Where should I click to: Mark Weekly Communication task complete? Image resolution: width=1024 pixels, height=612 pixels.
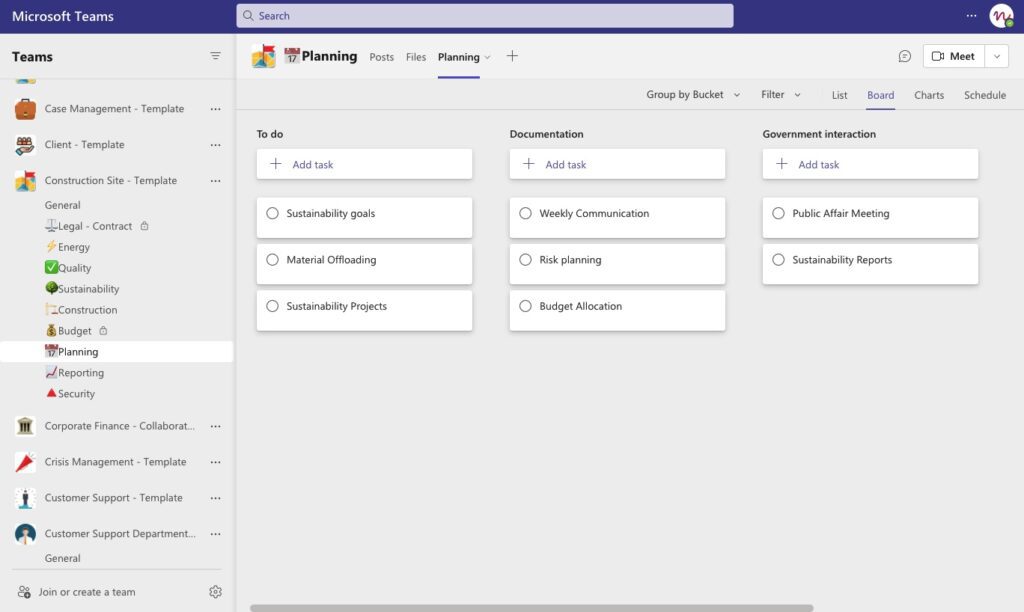526,214
